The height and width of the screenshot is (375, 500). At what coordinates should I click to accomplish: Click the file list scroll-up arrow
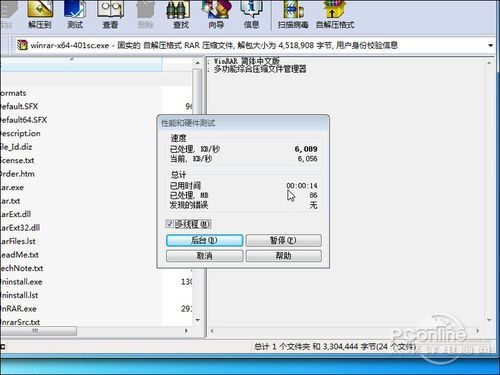click(x=198, y=63)
